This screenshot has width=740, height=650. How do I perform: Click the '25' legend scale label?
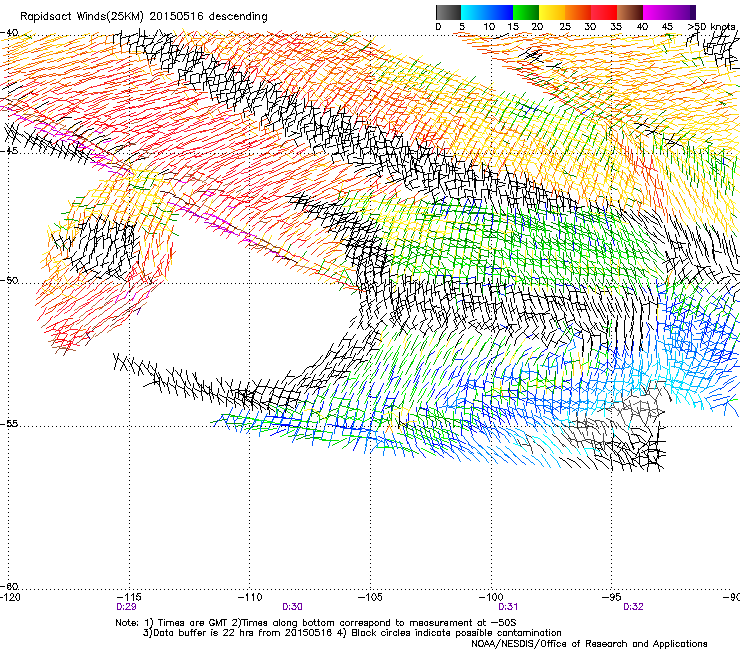tap(564, 27)
